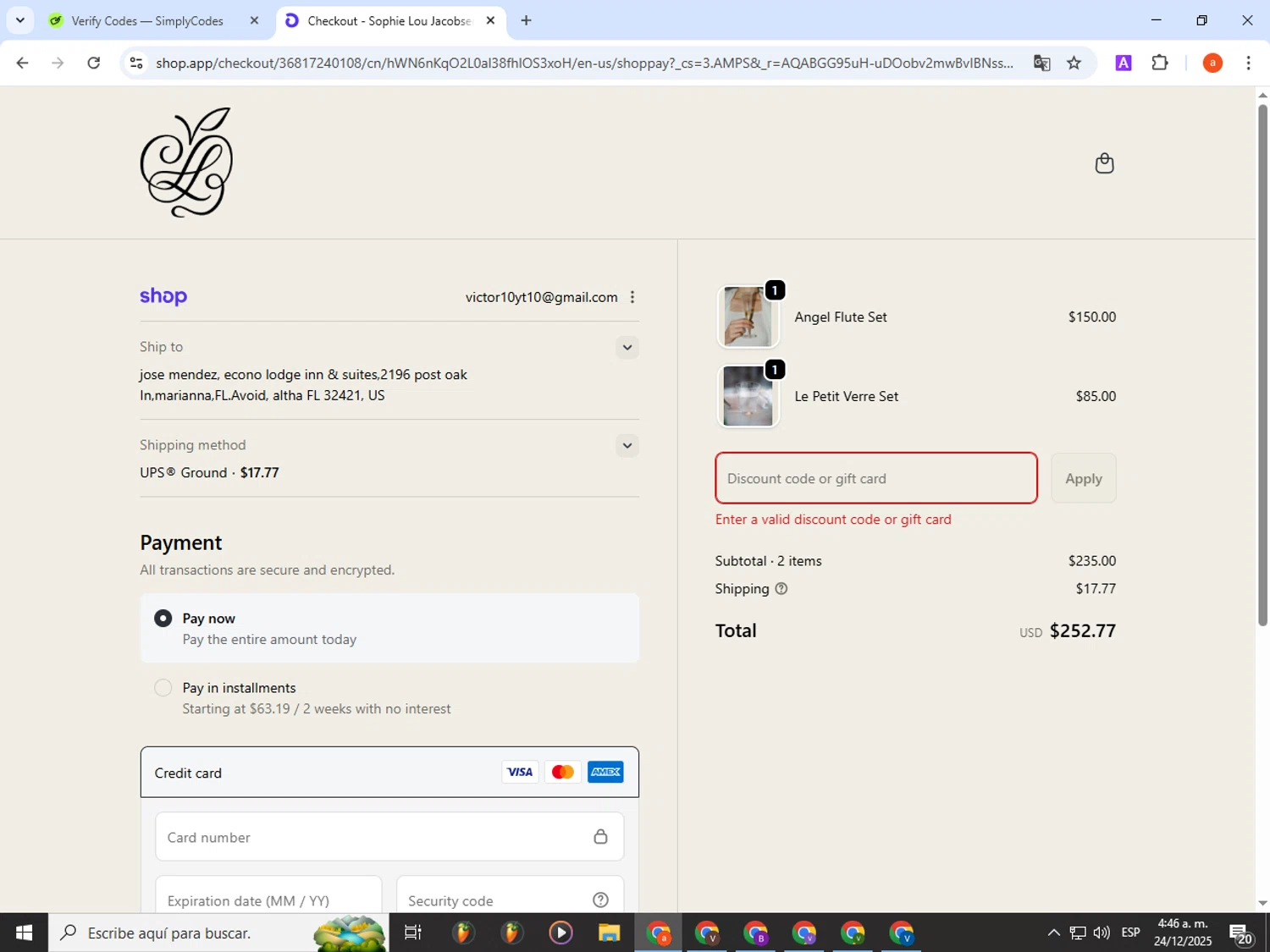Click the email victor10yt10@gmail.com
The image size is (1270, 952).
click(x=541, y=297)
